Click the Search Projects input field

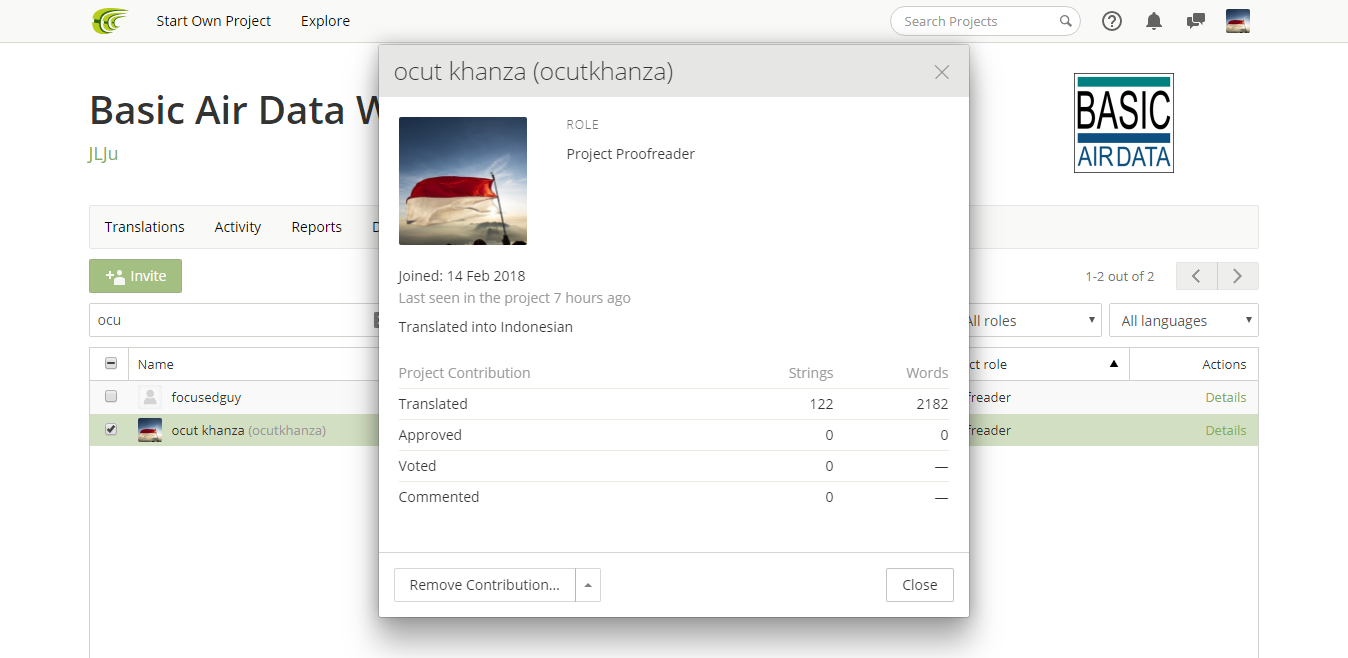point(985,21)
